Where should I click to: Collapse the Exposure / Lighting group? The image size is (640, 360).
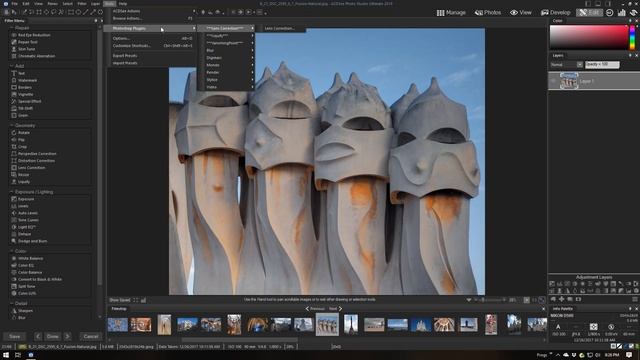(x=11, y=192)
